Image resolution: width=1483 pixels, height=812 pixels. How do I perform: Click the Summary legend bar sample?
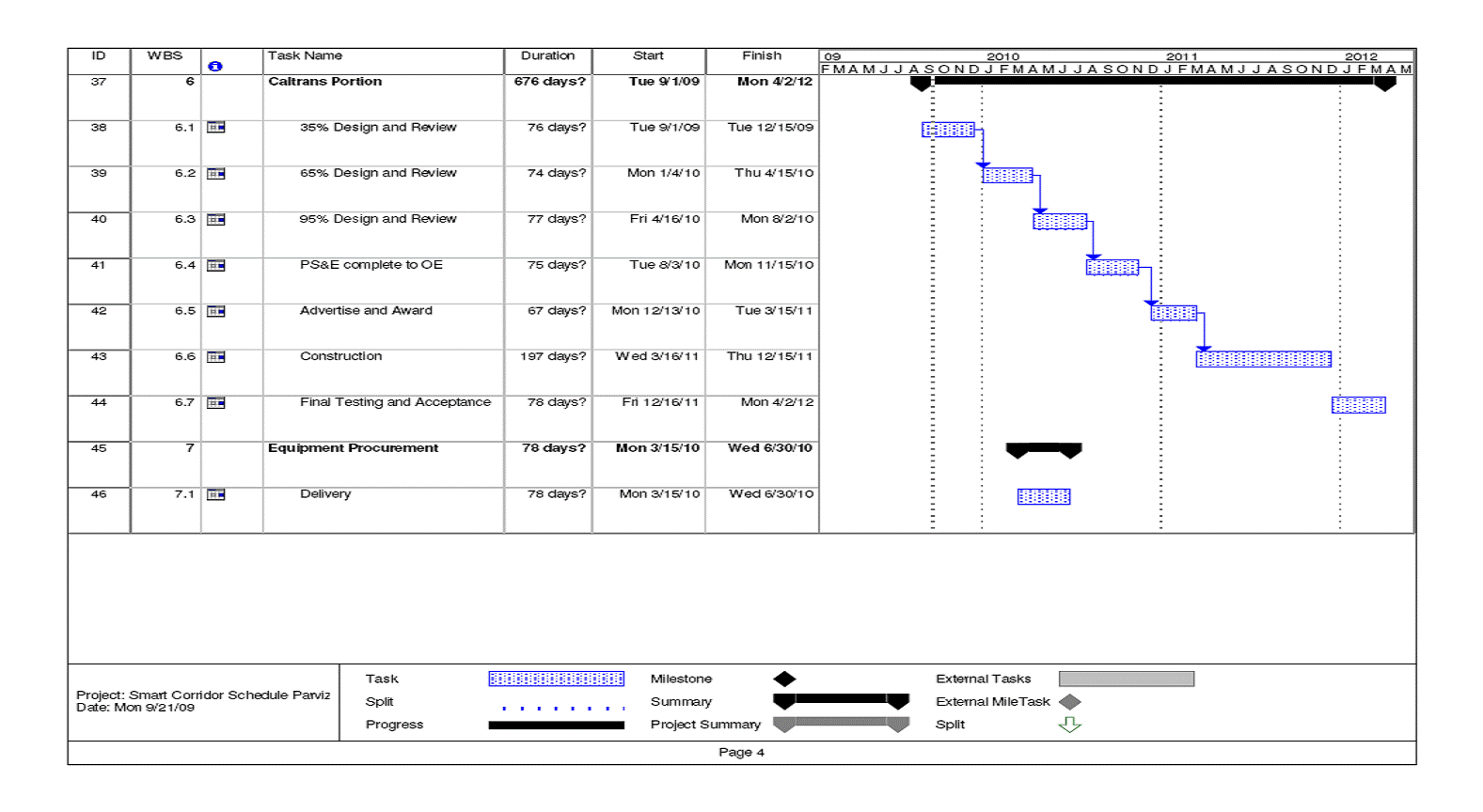pos(841,701)
